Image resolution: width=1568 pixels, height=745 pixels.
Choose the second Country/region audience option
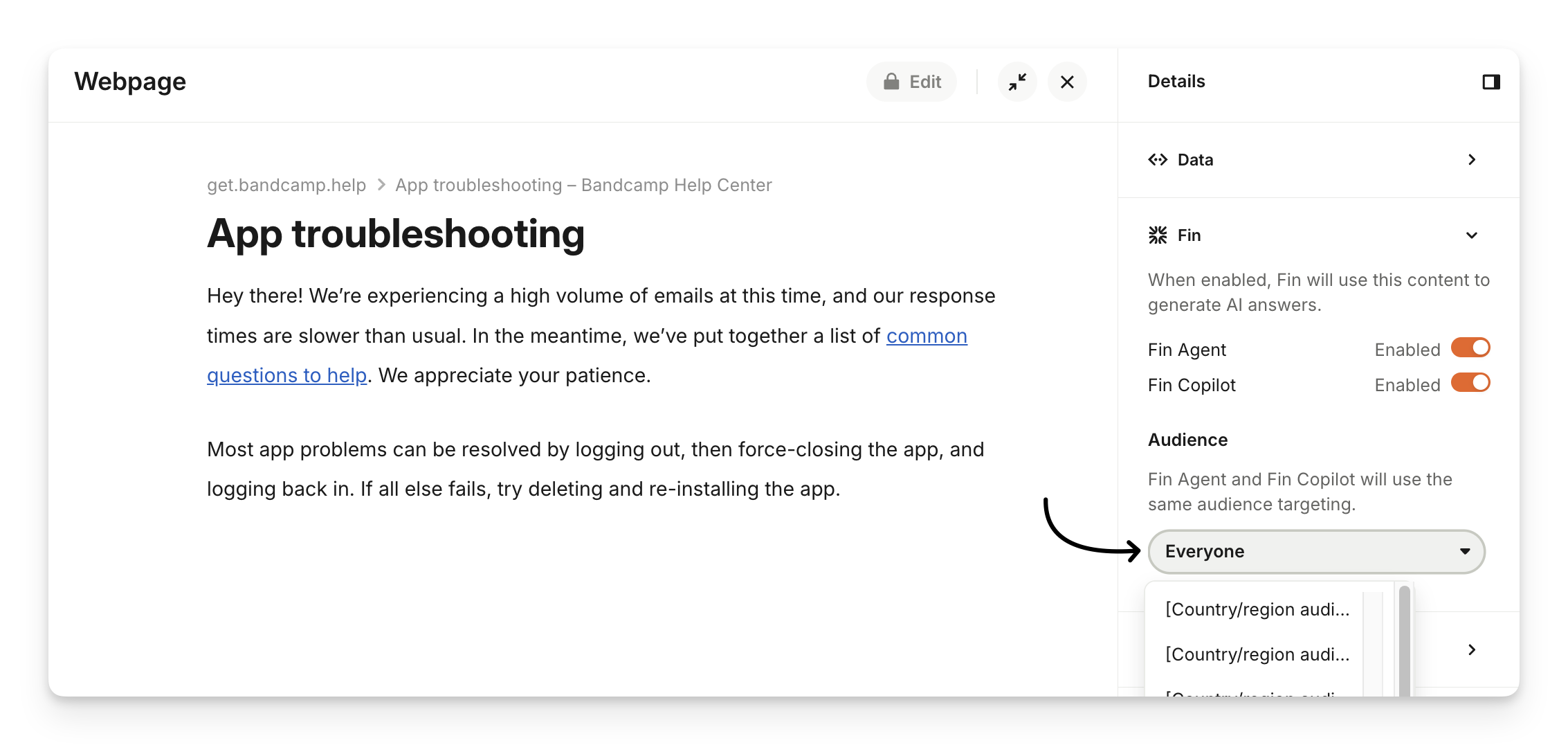click(x=1257, y=654)
